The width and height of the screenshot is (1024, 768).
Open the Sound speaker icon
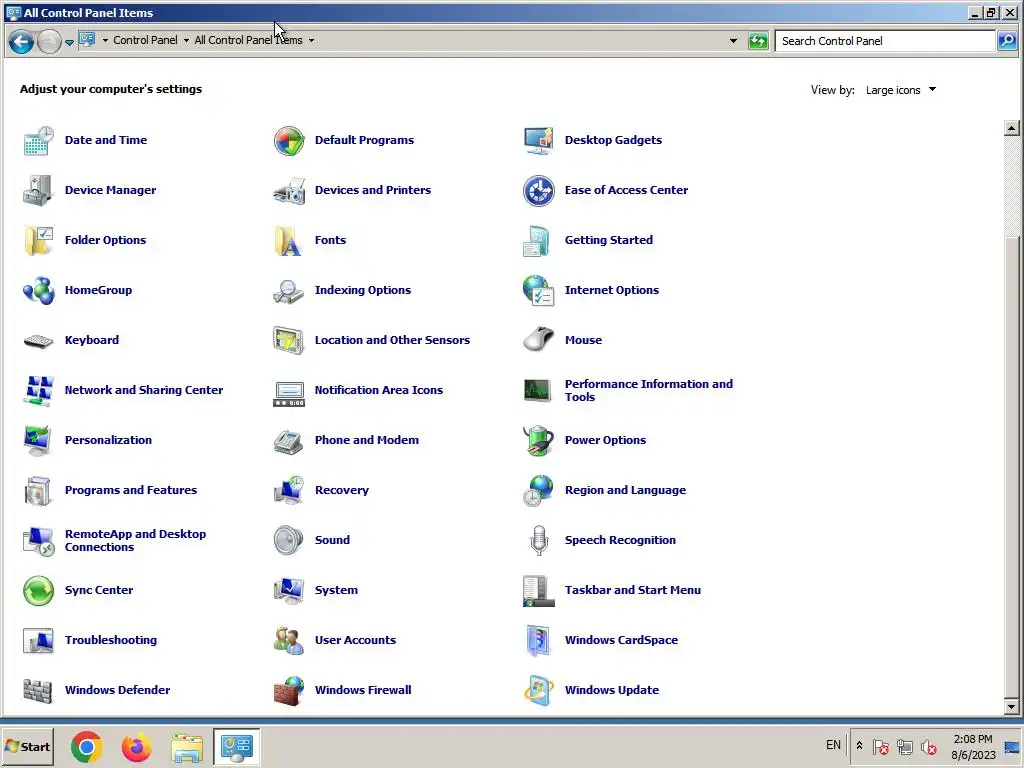point(289,540)
